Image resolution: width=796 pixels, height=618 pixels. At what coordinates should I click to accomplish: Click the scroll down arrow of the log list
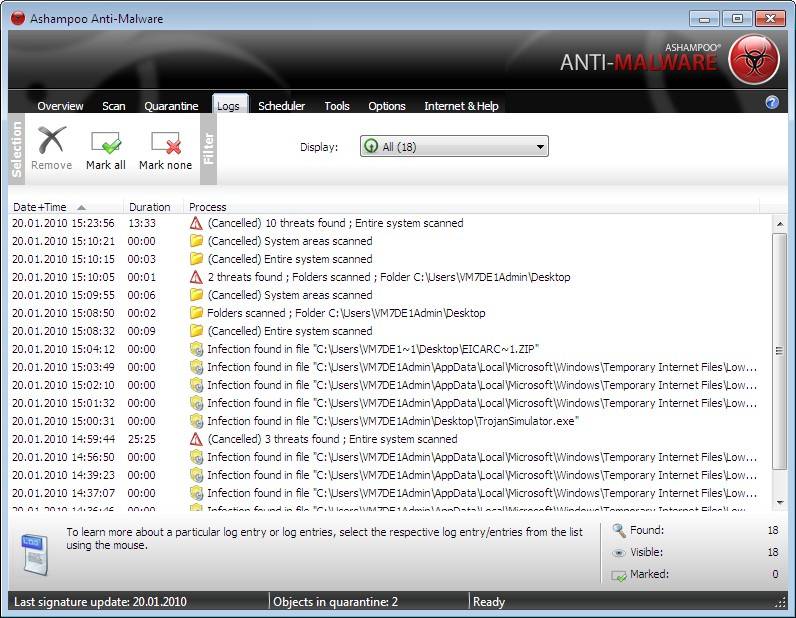780,502
